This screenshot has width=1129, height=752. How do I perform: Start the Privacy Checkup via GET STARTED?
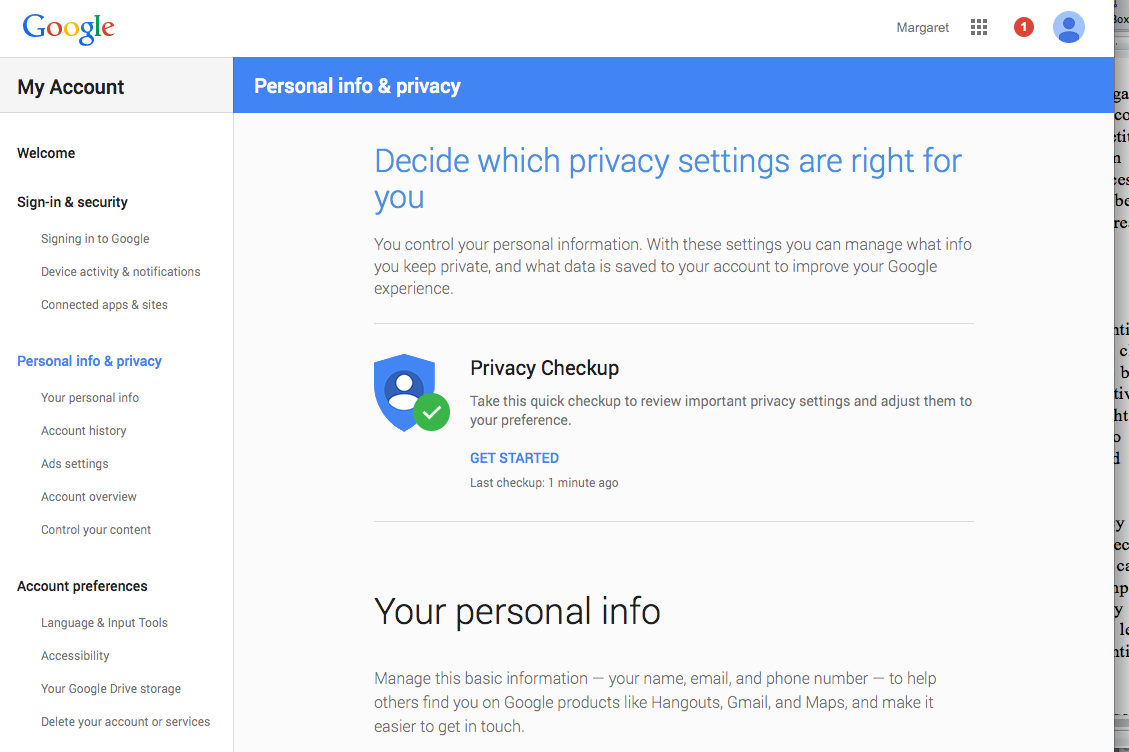[514, 458]
